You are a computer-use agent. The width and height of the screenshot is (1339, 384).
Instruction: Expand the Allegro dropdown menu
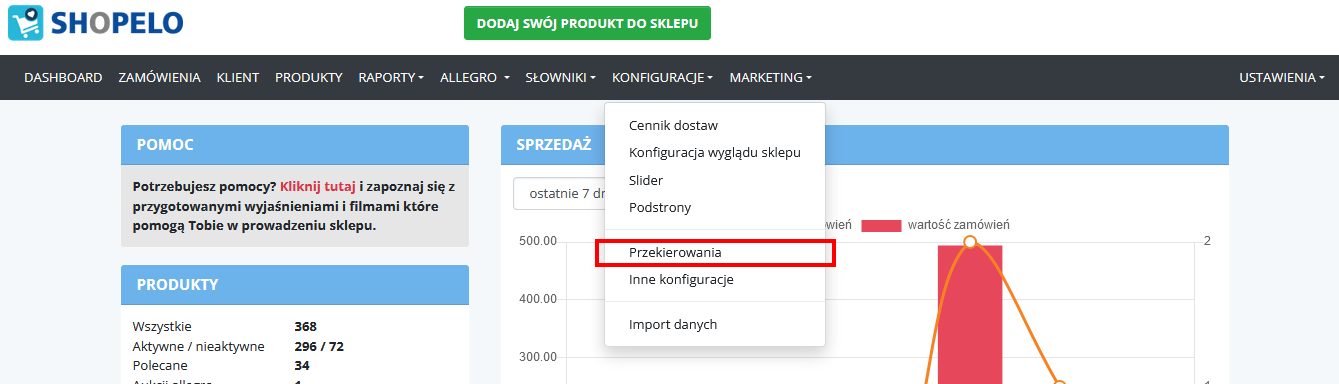tap(475, 77)
